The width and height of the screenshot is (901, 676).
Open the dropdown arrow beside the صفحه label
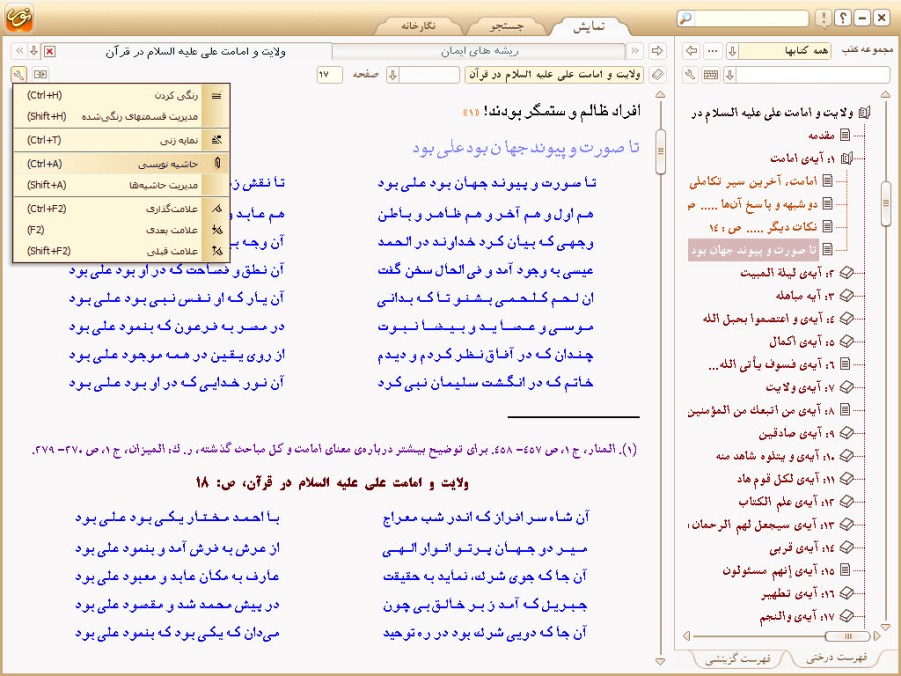393,74
